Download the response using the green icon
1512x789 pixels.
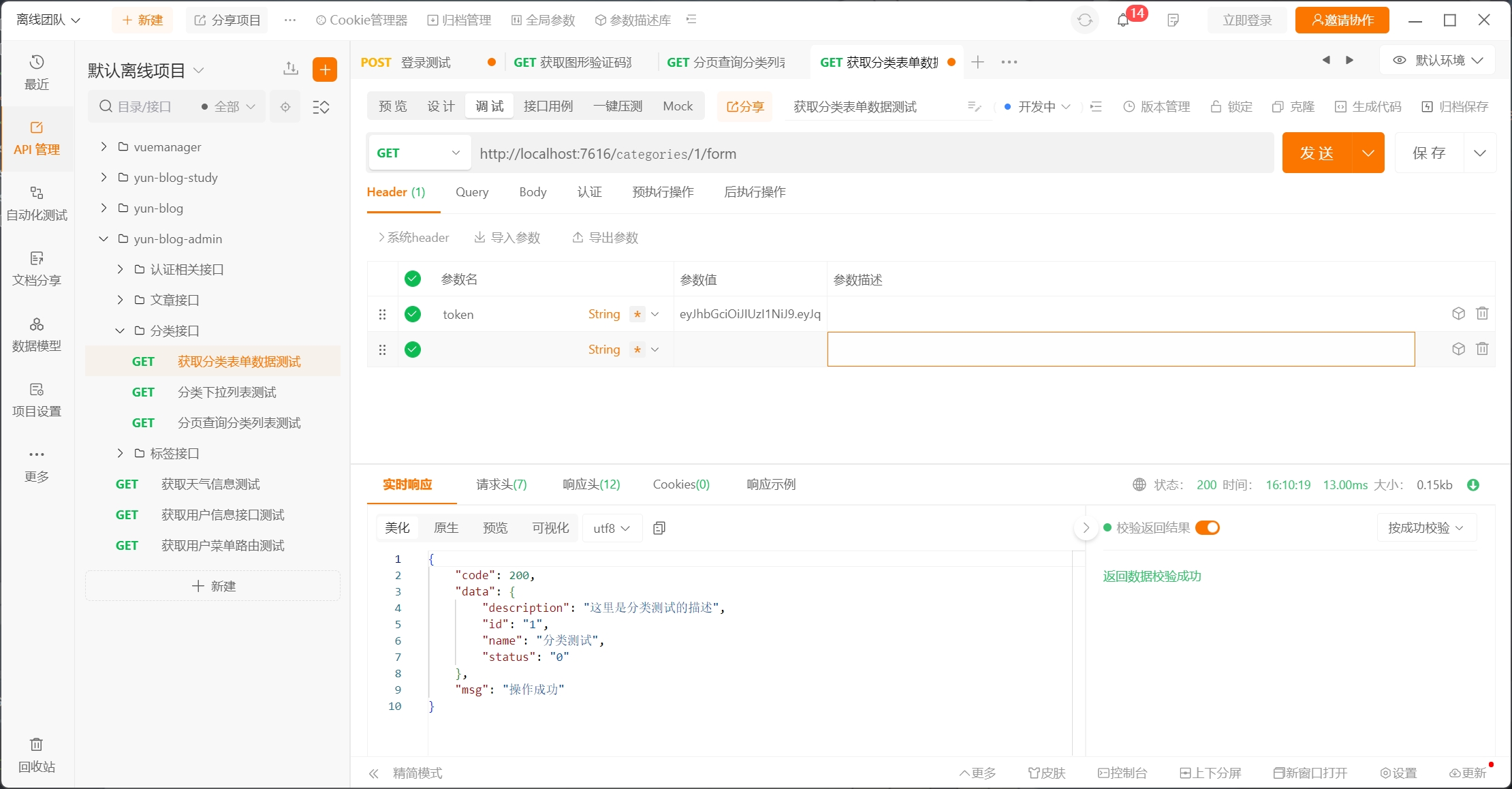coord(1473,485)
